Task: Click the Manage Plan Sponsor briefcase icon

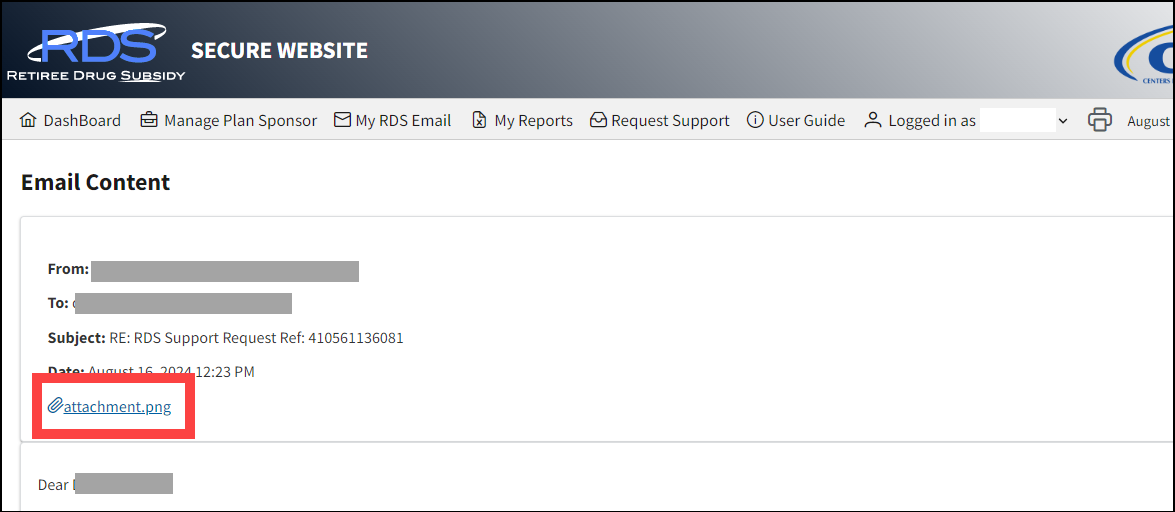Action: pyautogui.click(x=149, y=120)
